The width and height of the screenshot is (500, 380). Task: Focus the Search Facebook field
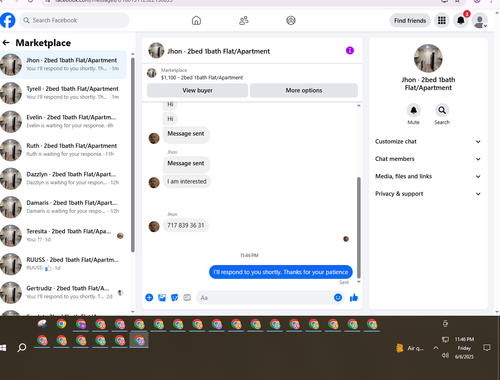click(74, 20)
